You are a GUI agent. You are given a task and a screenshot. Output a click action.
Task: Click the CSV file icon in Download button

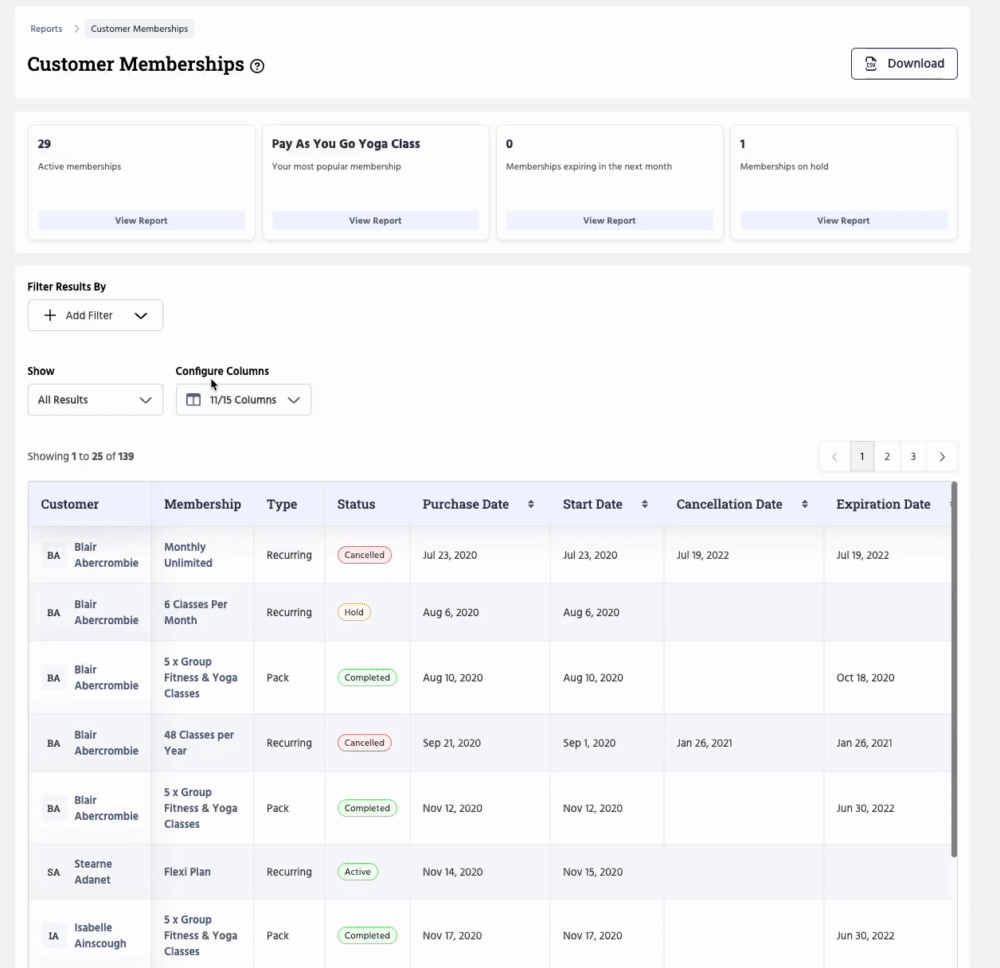[x=871, y=63]
